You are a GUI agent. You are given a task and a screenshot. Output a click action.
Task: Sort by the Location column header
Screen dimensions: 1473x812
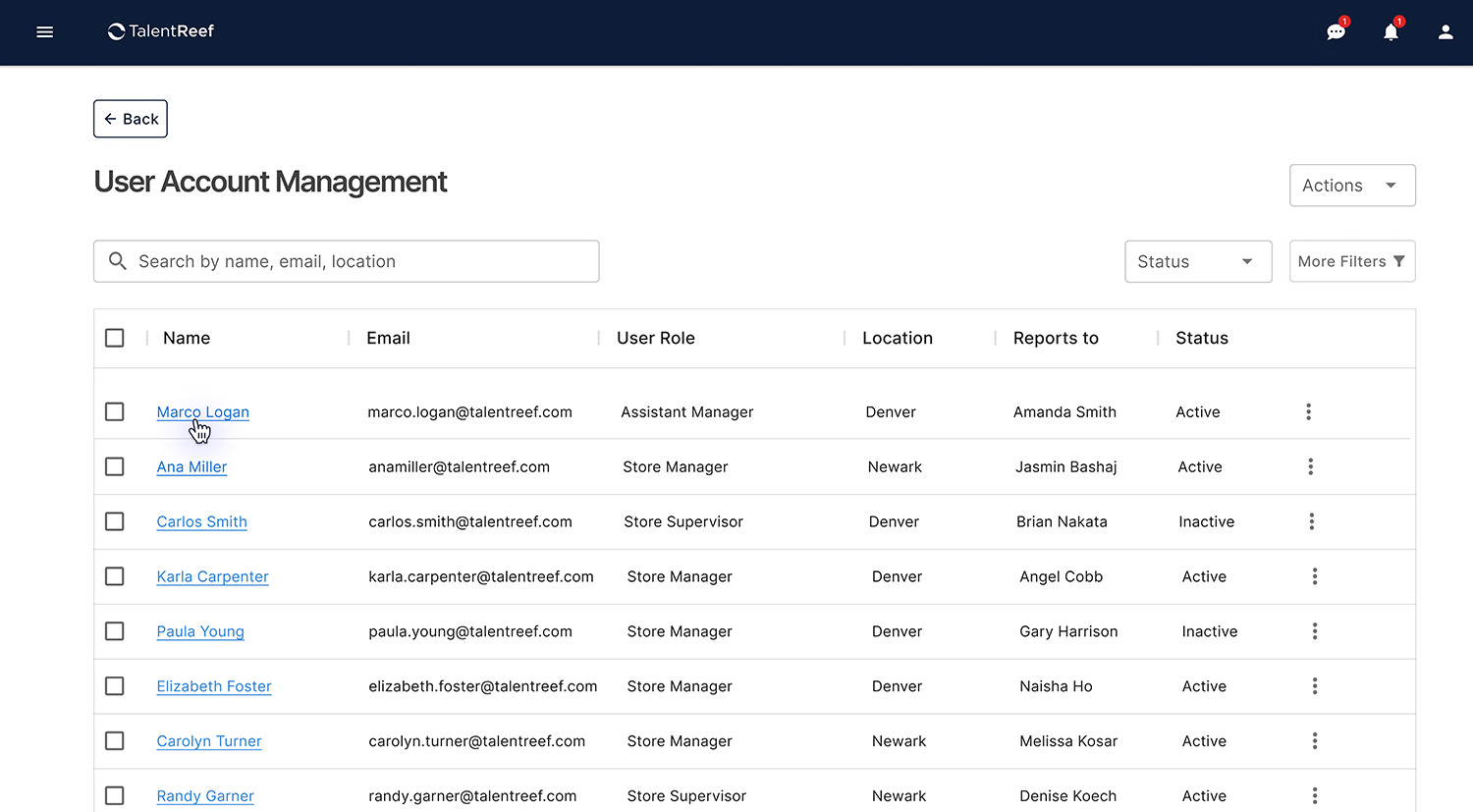coord(898,338)
